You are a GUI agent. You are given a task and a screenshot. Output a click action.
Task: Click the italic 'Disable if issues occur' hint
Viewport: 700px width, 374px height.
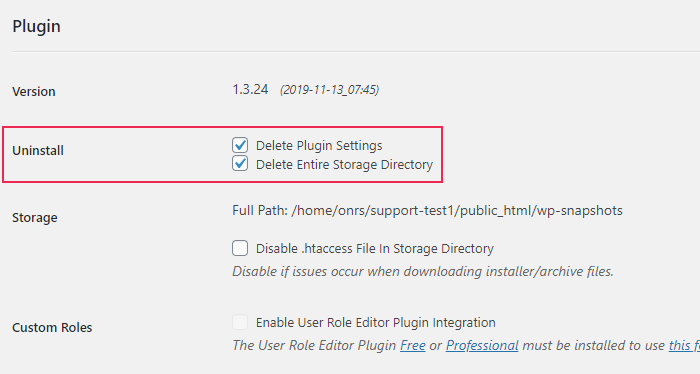[423, 271]
